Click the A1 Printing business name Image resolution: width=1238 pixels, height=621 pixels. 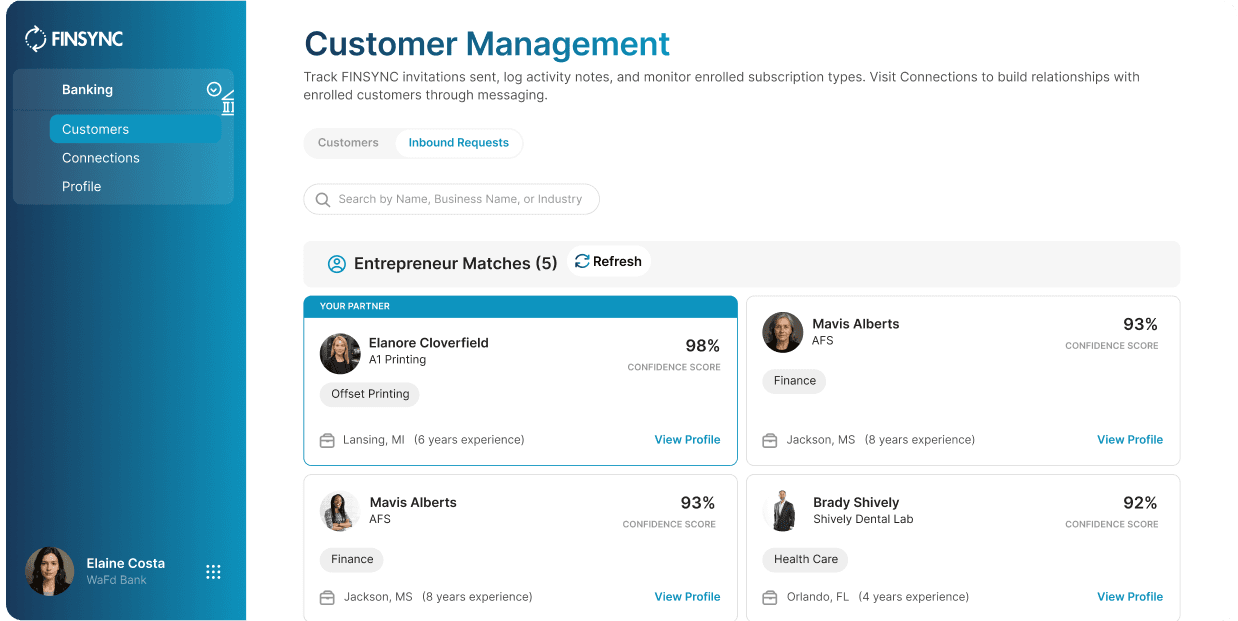[x=397, y=360]
